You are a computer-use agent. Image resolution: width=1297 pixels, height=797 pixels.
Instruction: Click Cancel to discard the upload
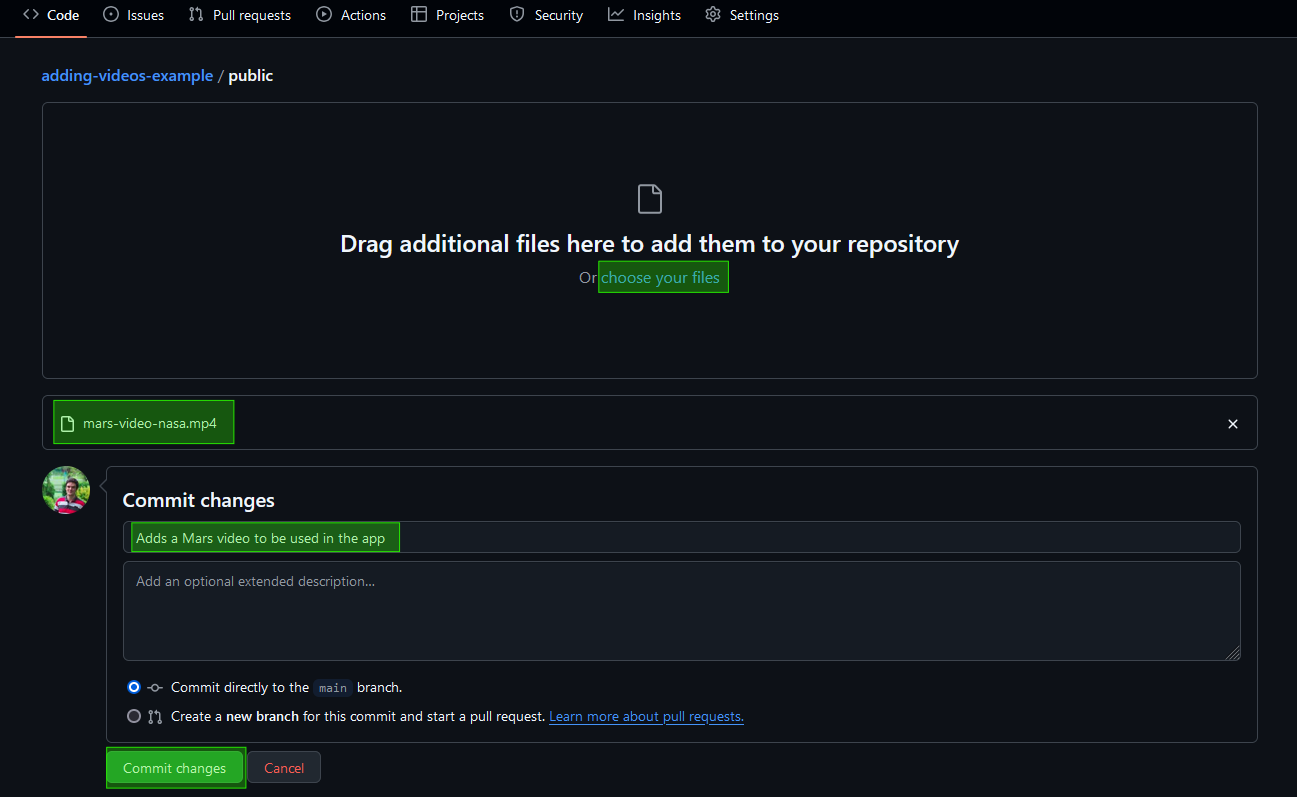point(284,767)
